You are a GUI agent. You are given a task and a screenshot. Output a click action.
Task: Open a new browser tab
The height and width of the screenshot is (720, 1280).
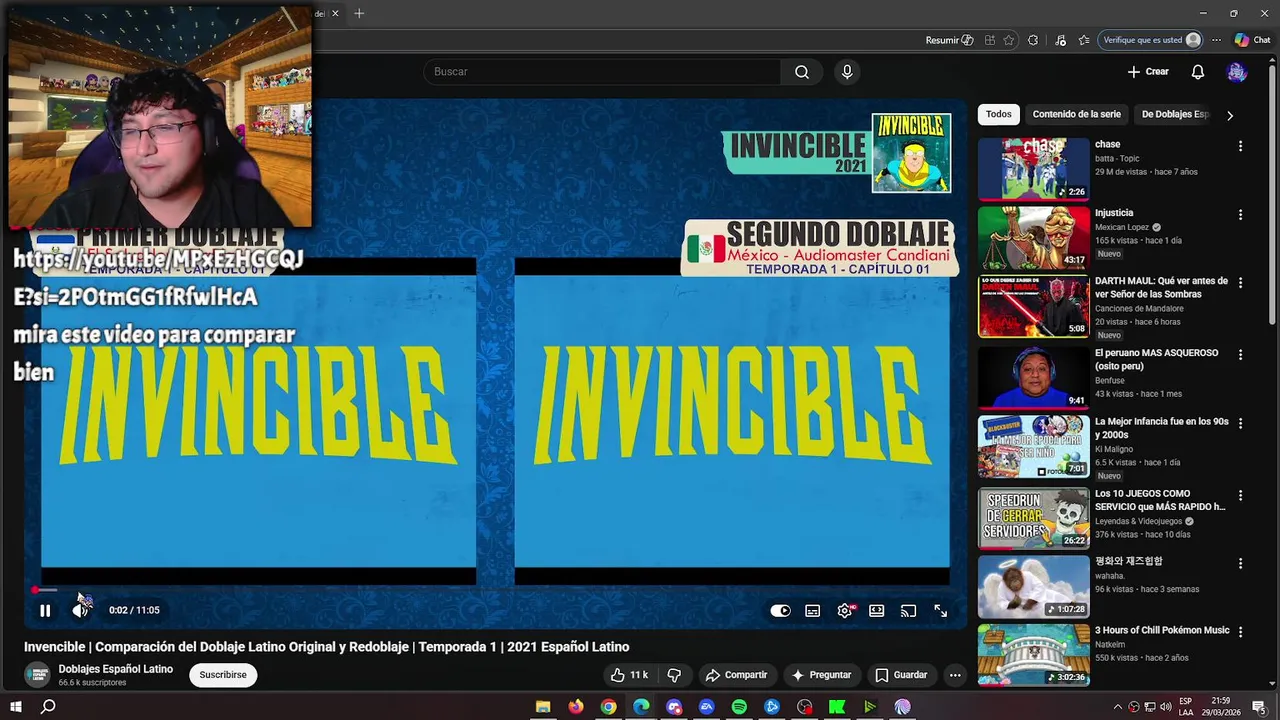tap(359, 13)
